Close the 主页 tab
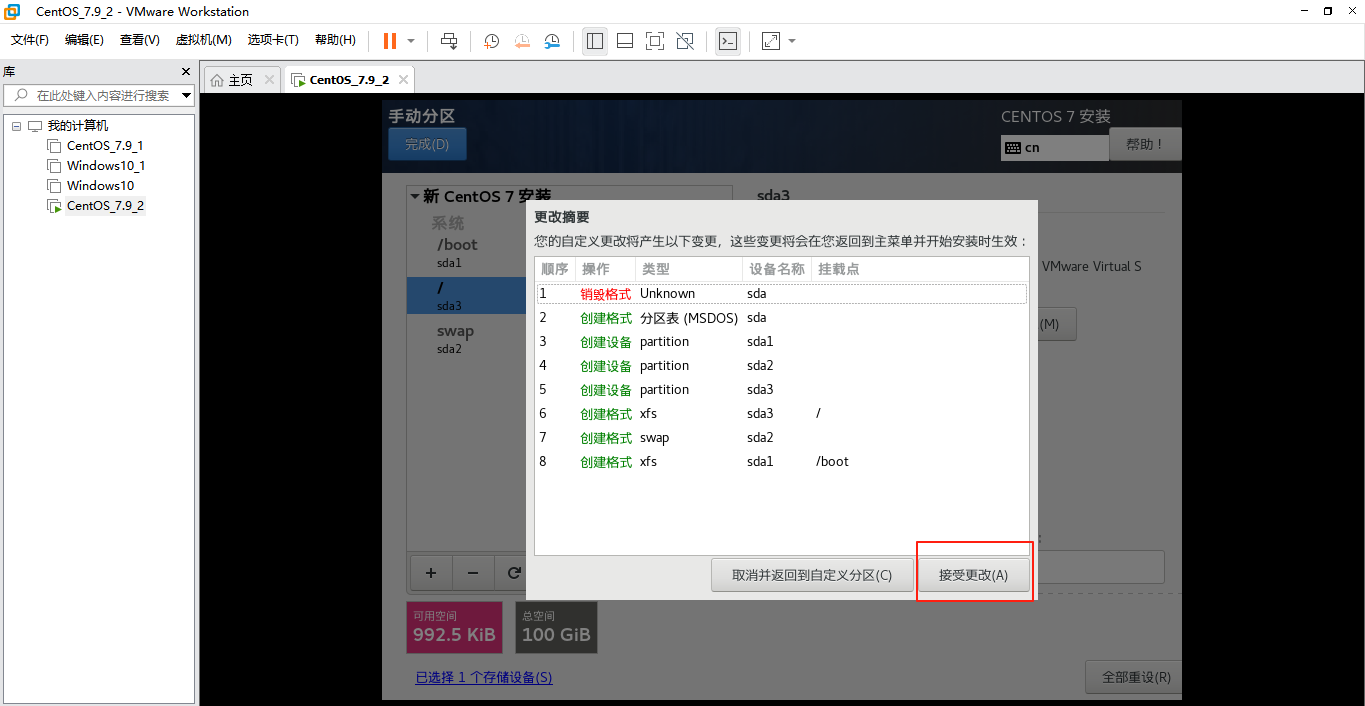Image resolution: width=1365 pixels, height=706 pixels. point(269,80)
